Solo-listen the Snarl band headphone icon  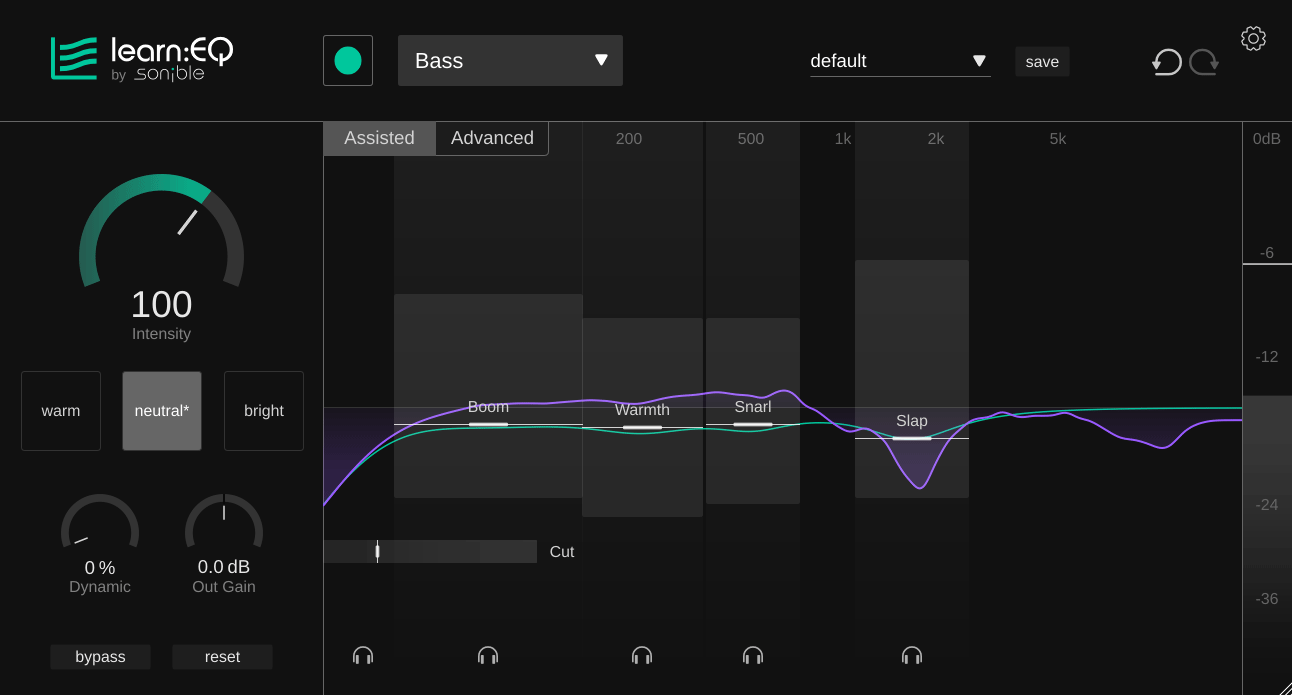[753, 656]
